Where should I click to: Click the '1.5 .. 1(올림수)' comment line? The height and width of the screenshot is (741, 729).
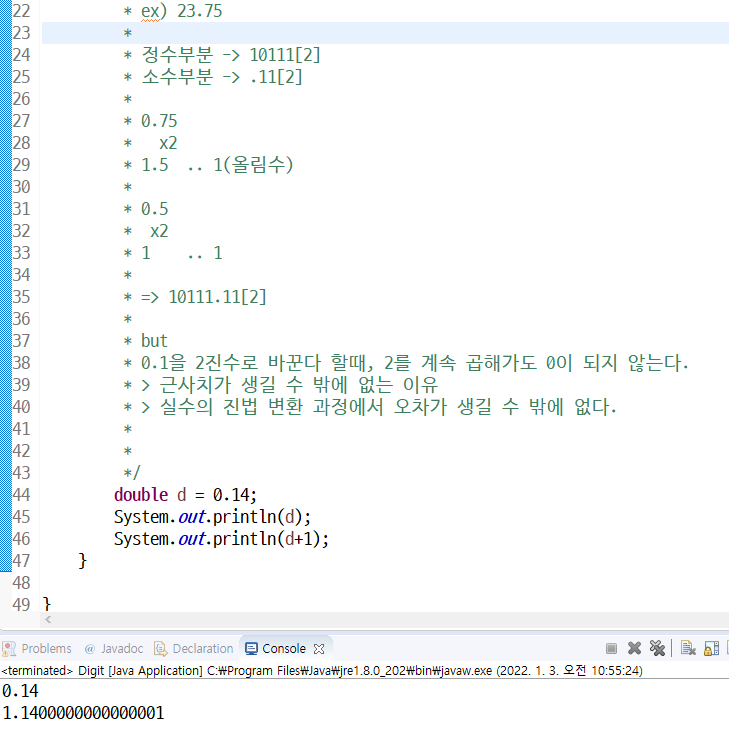[217, 165]
